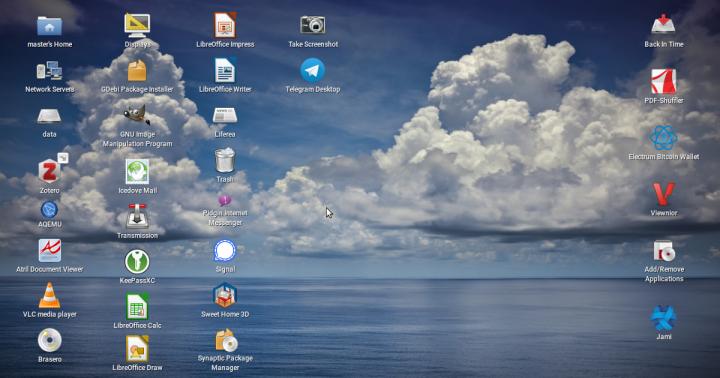Open the AQEMU icon
The height and width of the screenshot is (378, 720).
pyautogui.click(x=49, y=209)
